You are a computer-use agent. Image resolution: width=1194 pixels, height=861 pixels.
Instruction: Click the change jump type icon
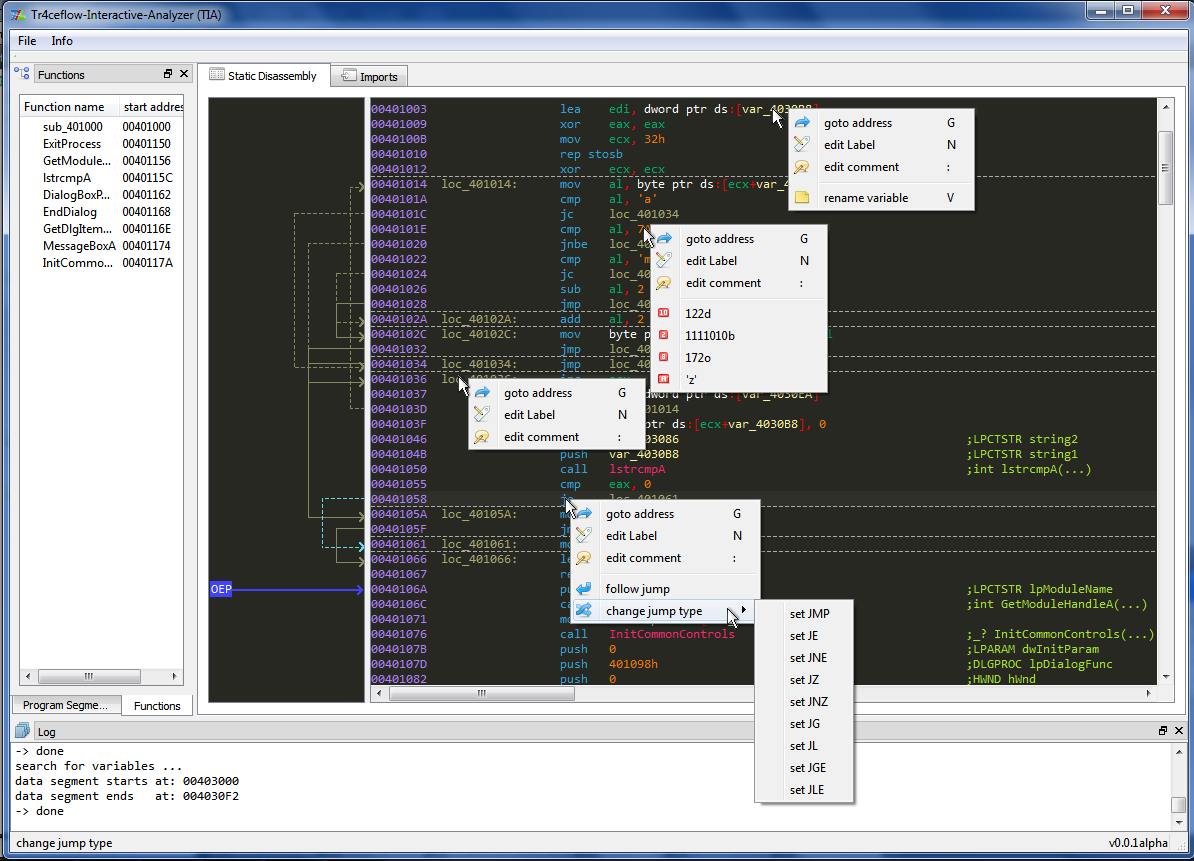(584, 611)
